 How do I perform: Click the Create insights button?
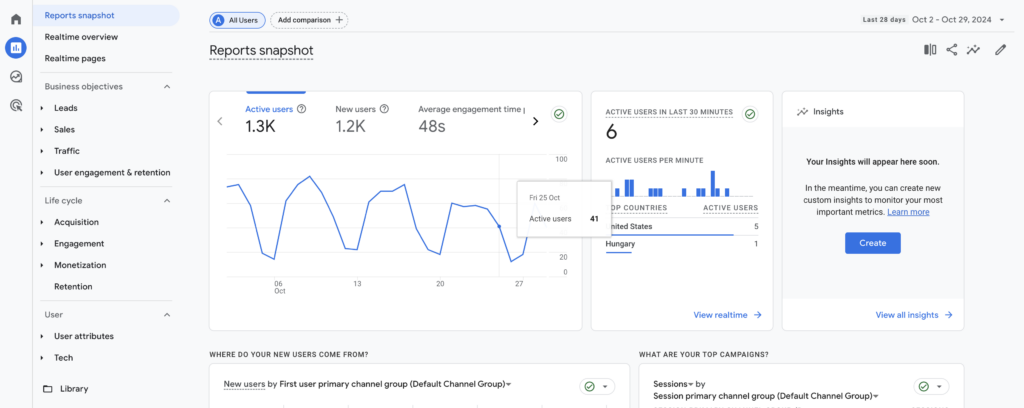(x=872, y=243)
